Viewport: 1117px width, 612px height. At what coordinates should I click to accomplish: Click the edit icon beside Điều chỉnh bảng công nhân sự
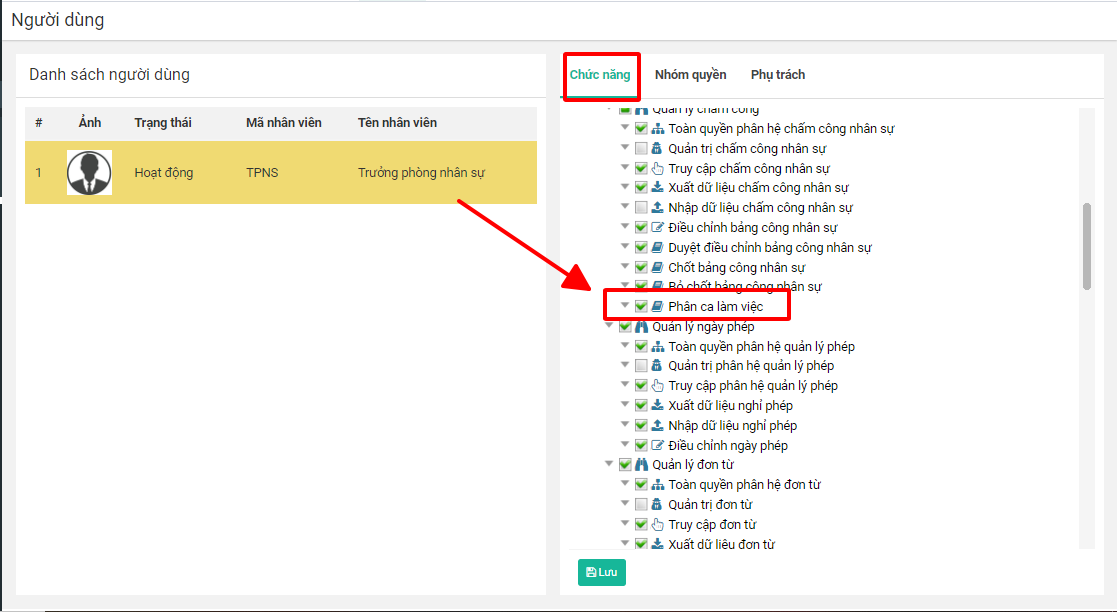pyautogui.click(x=657, y=228)
